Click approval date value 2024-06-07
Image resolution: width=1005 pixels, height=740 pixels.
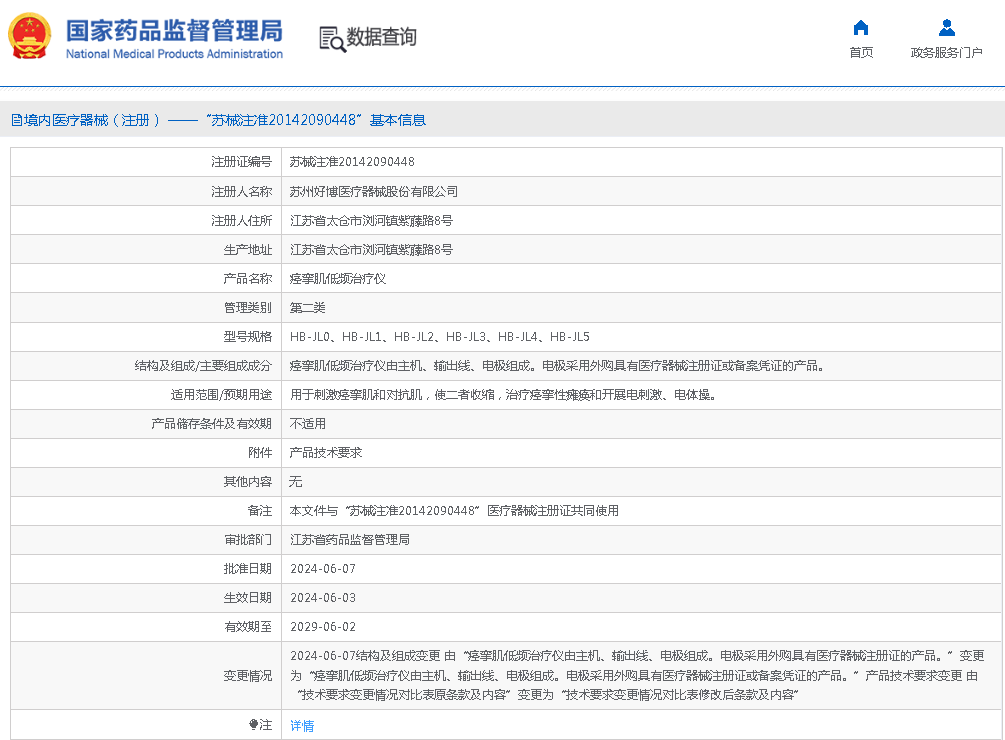(x=322, y=569)
